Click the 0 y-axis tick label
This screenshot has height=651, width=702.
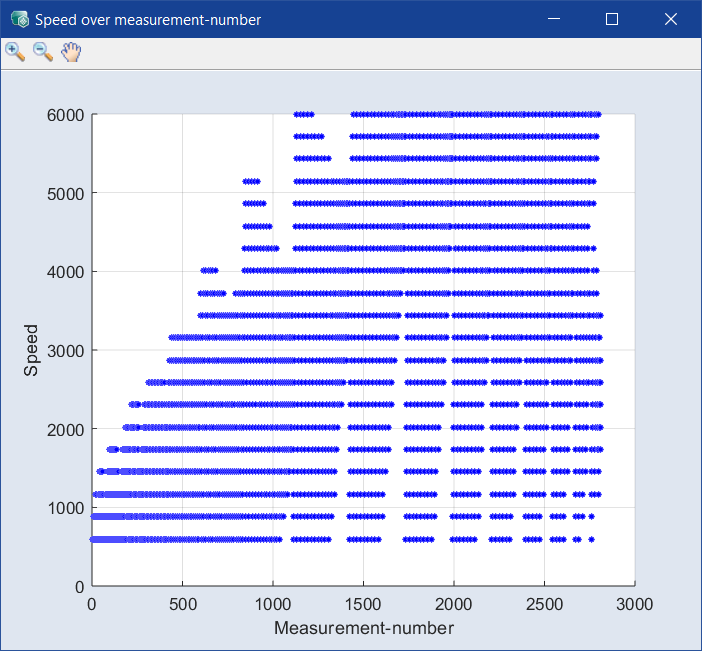coord(80,587)
